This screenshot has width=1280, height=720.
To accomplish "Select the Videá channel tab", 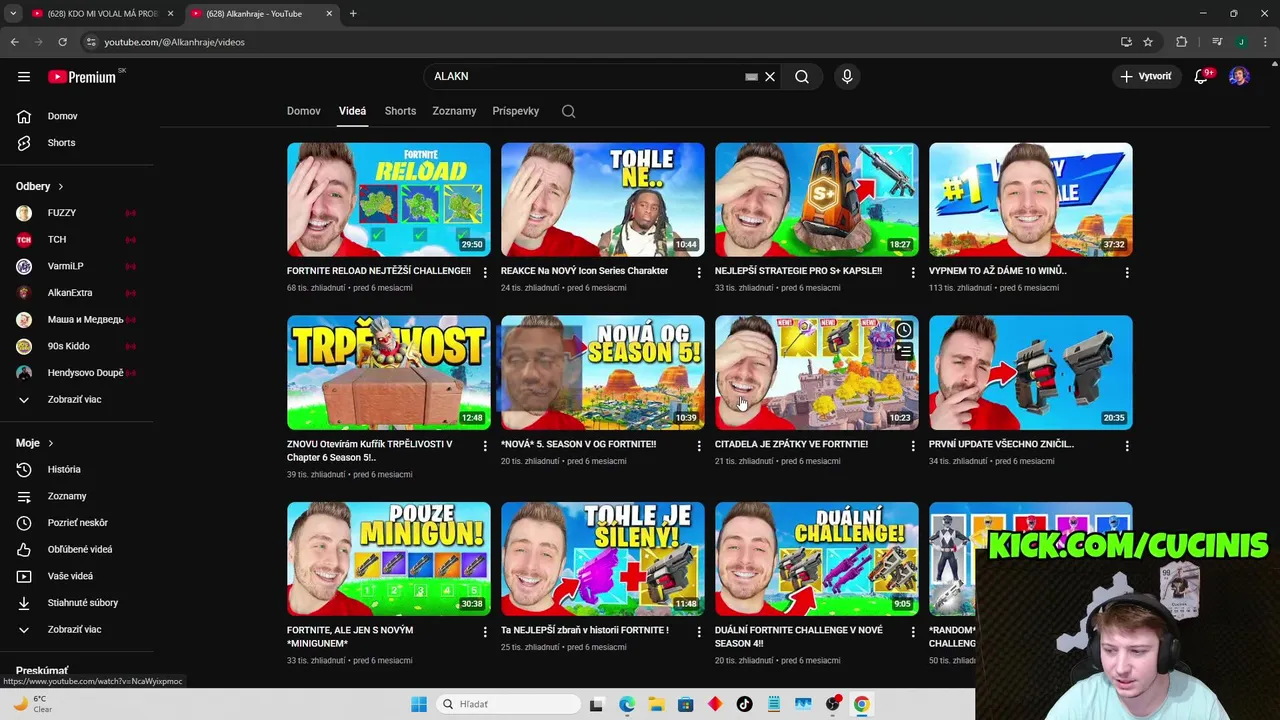I will [352, 111].
